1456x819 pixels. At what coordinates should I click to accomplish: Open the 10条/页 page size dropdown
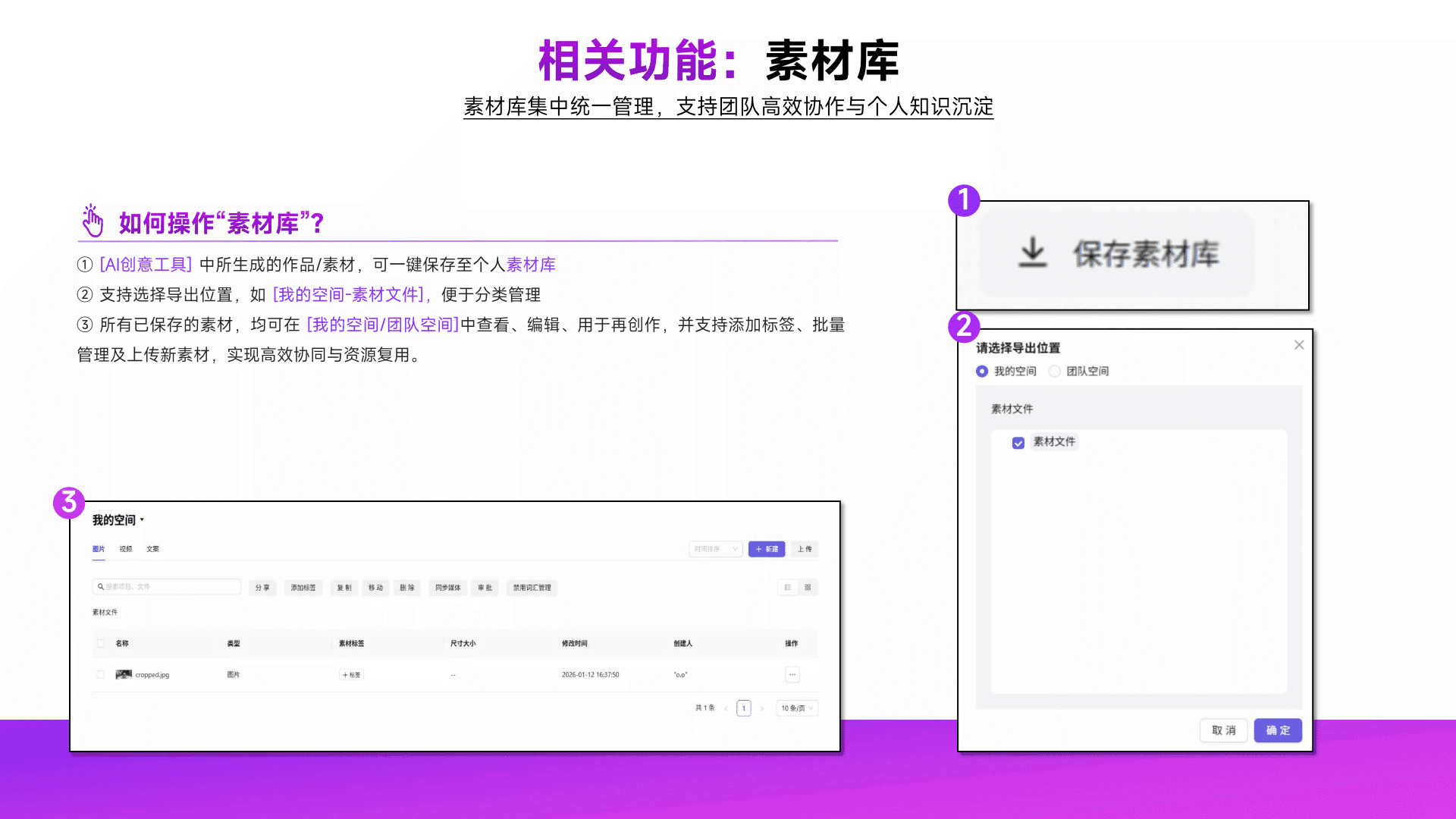click(x=797, y=708)
